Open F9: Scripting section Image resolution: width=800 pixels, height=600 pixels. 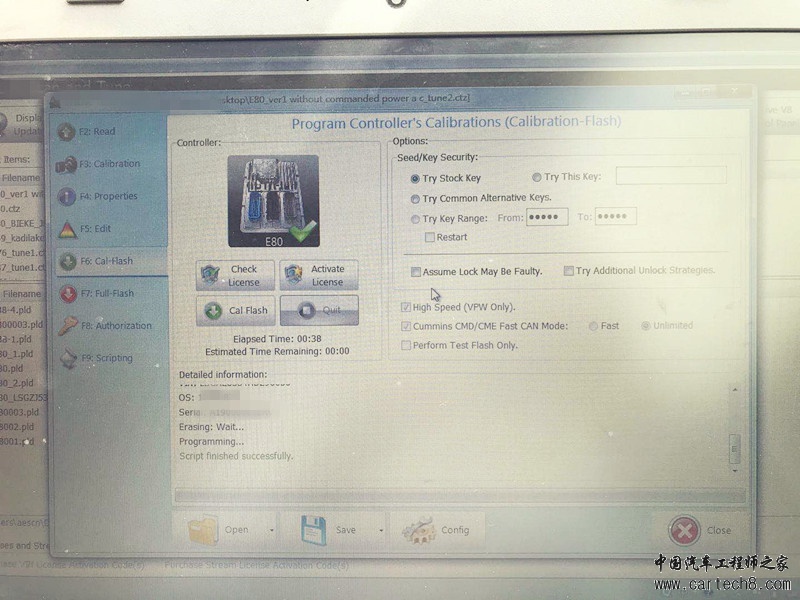tap(106, 358)
